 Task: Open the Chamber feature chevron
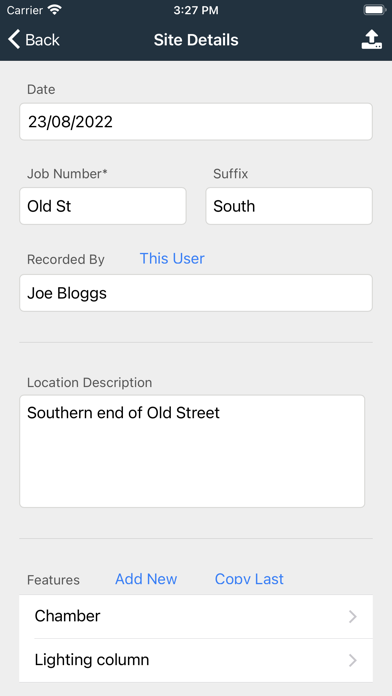[x=353, y=617]
